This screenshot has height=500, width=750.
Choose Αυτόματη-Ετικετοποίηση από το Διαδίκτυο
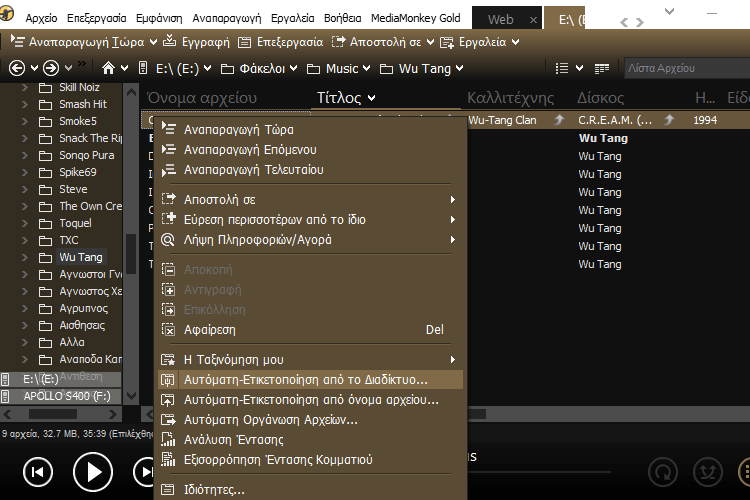310,379
